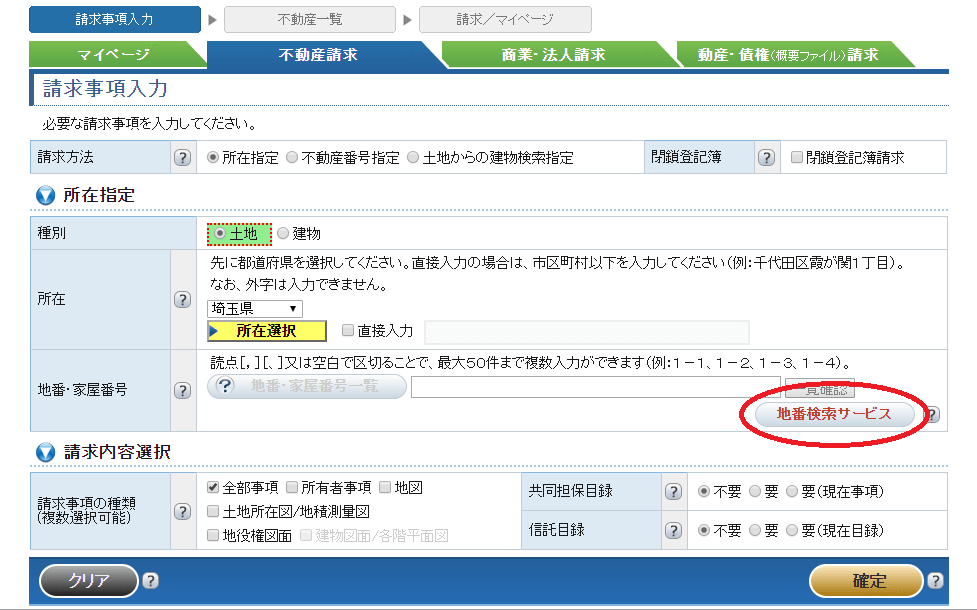Screen dimensions: 977x610
Task: Open 地番・家屋番号一覧 button
Action: pos(307,386)
